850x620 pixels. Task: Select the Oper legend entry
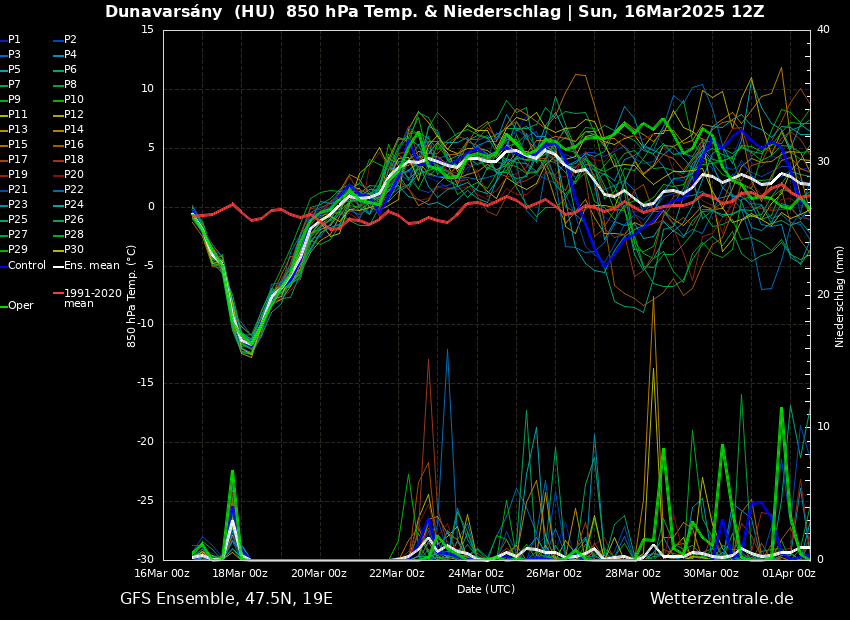(x=20, y=306)
